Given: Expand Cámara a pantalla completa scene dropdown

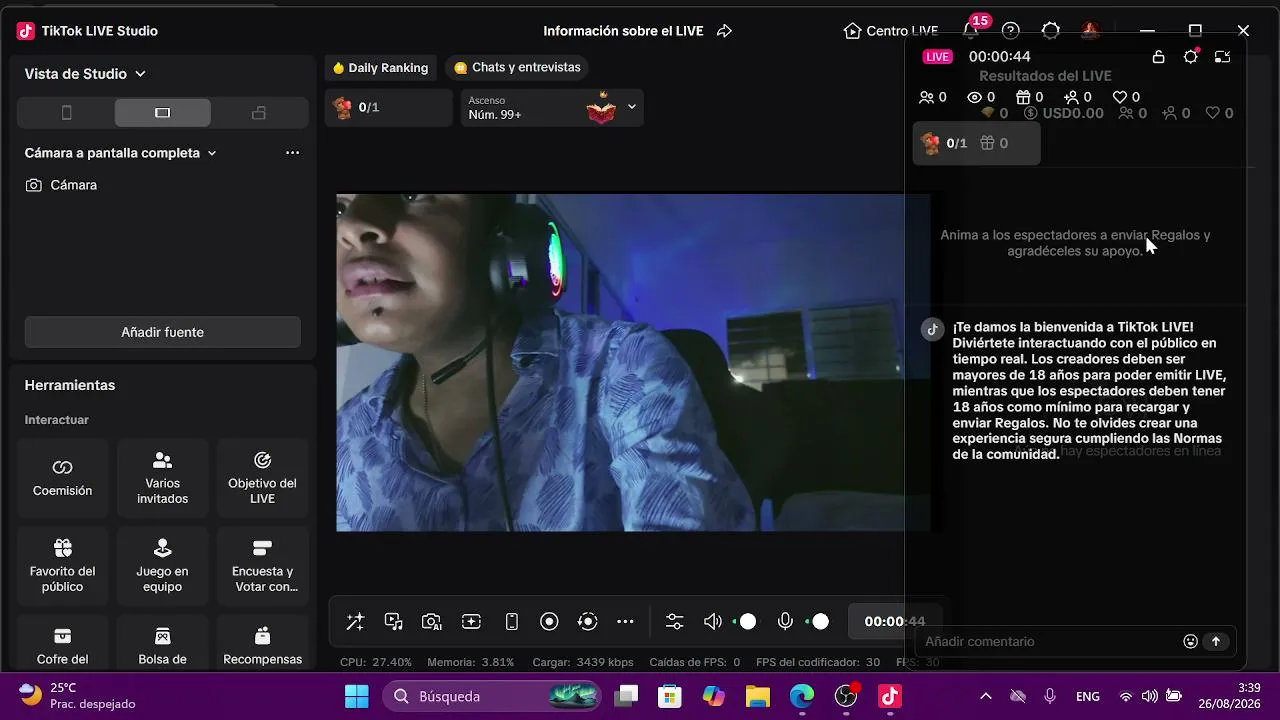Looking at the screenshot, I should point(121,153).
